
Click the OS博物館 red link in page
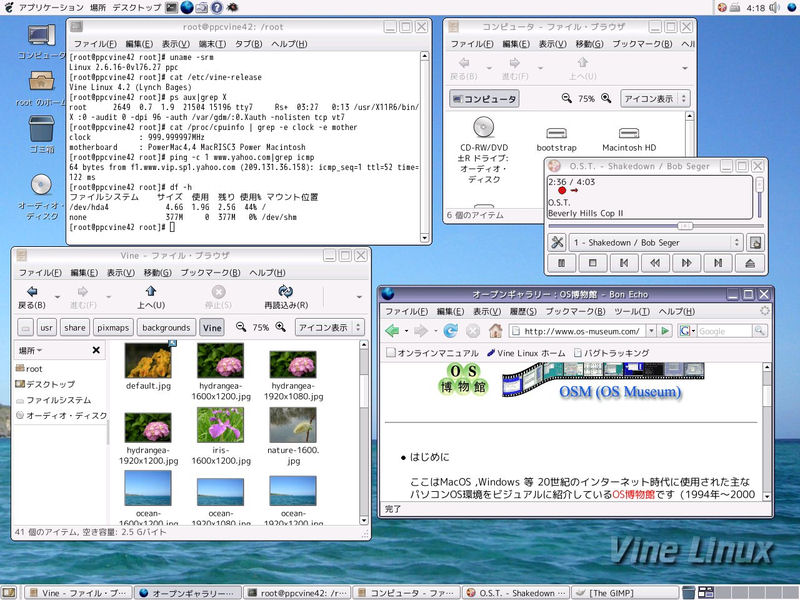(633, 494)
